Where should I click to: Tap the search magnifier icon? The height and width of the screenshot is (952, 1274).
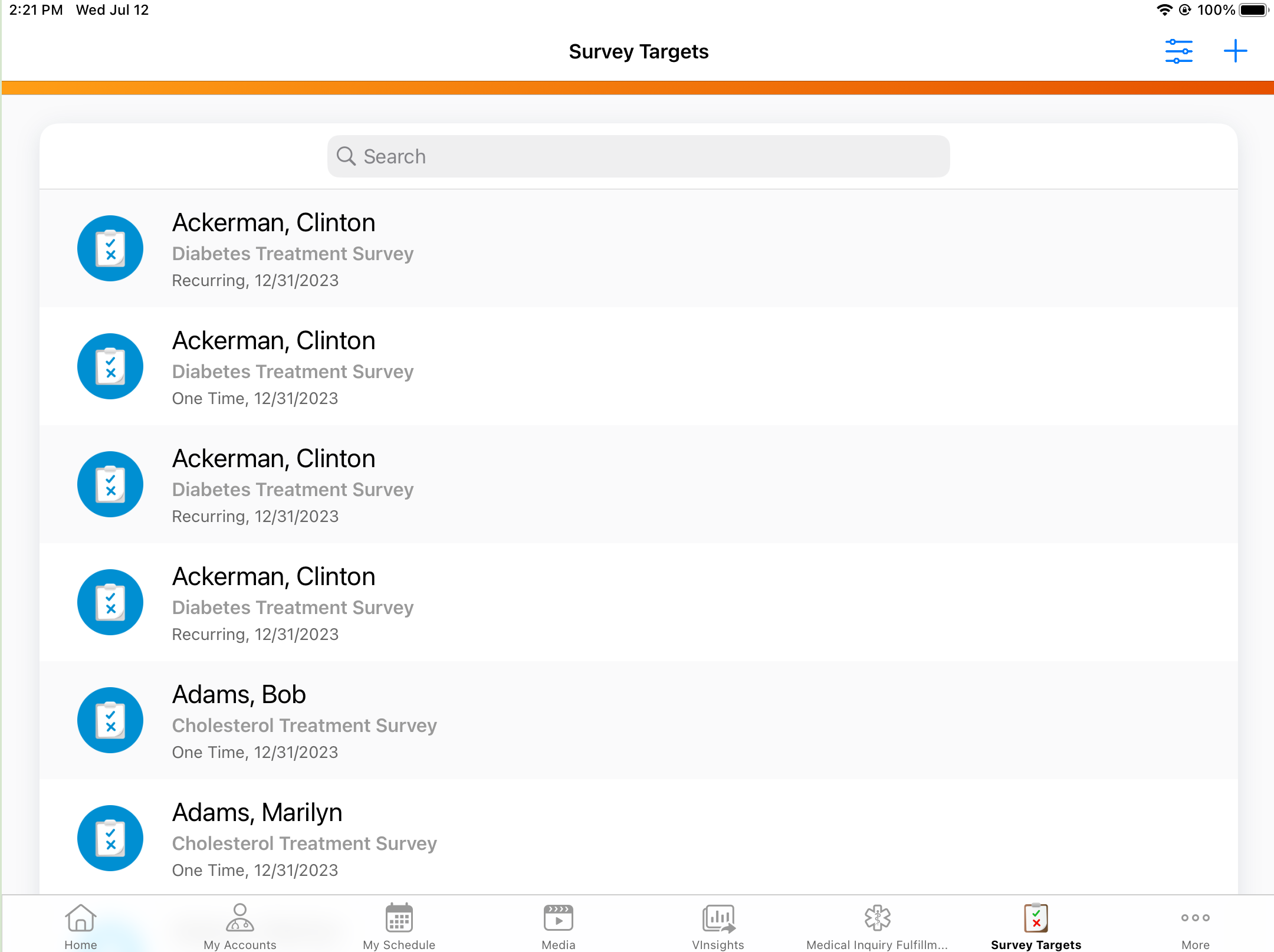[346, 156]
